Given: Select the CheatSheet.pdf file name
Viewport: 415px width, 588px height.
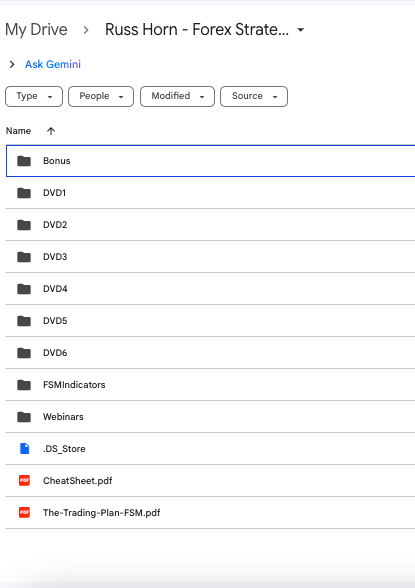Looking at the screenshot, I should pyautogui.click(x=78, y=481).
